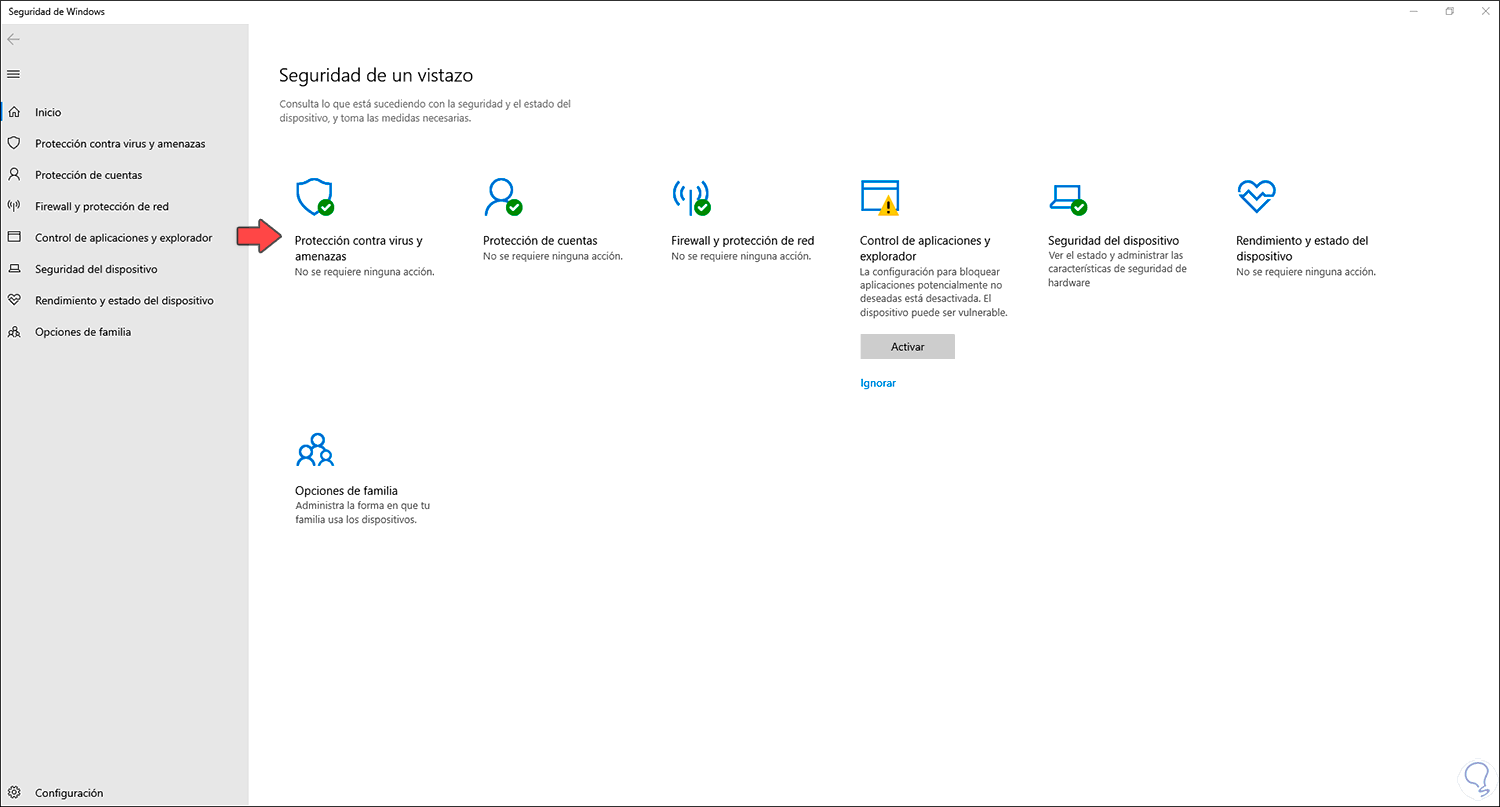Click the Configuración gear icon
The width and height of the screenshot is (1500, 807).
click(14, 793)
